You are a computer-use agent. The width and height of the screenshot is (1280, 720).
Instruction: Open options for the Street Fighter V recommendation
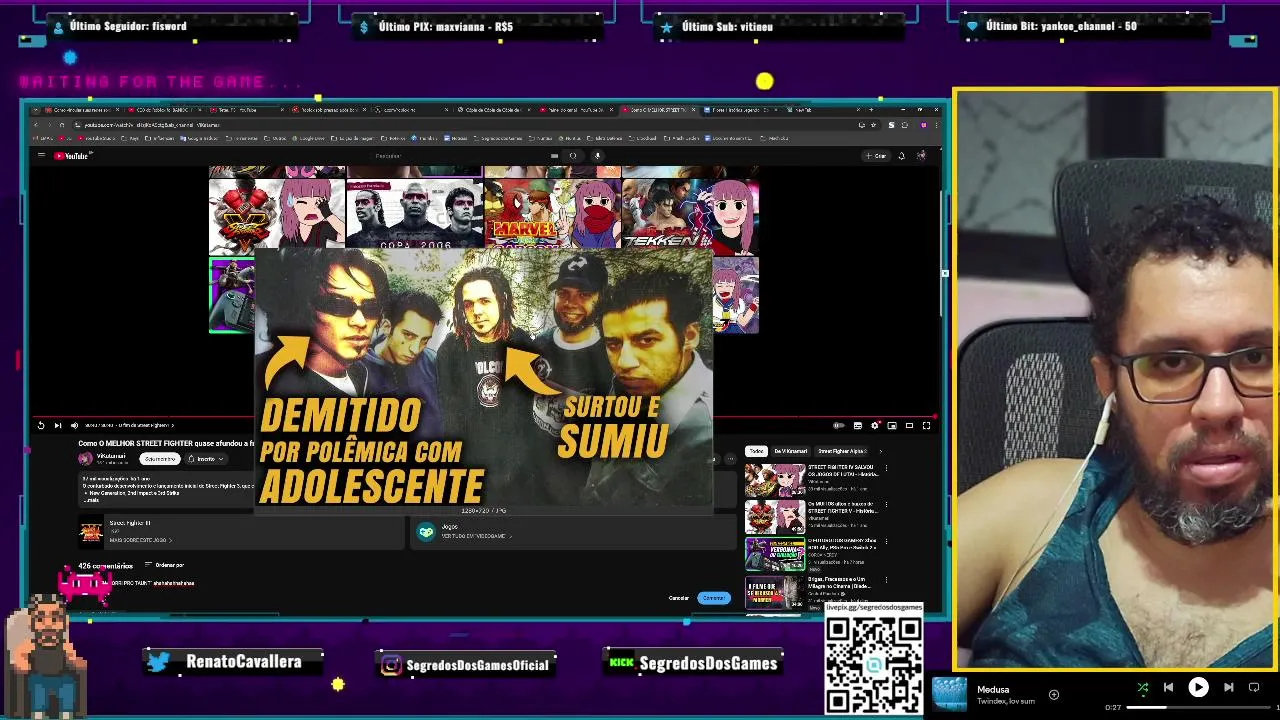[886, 505]
